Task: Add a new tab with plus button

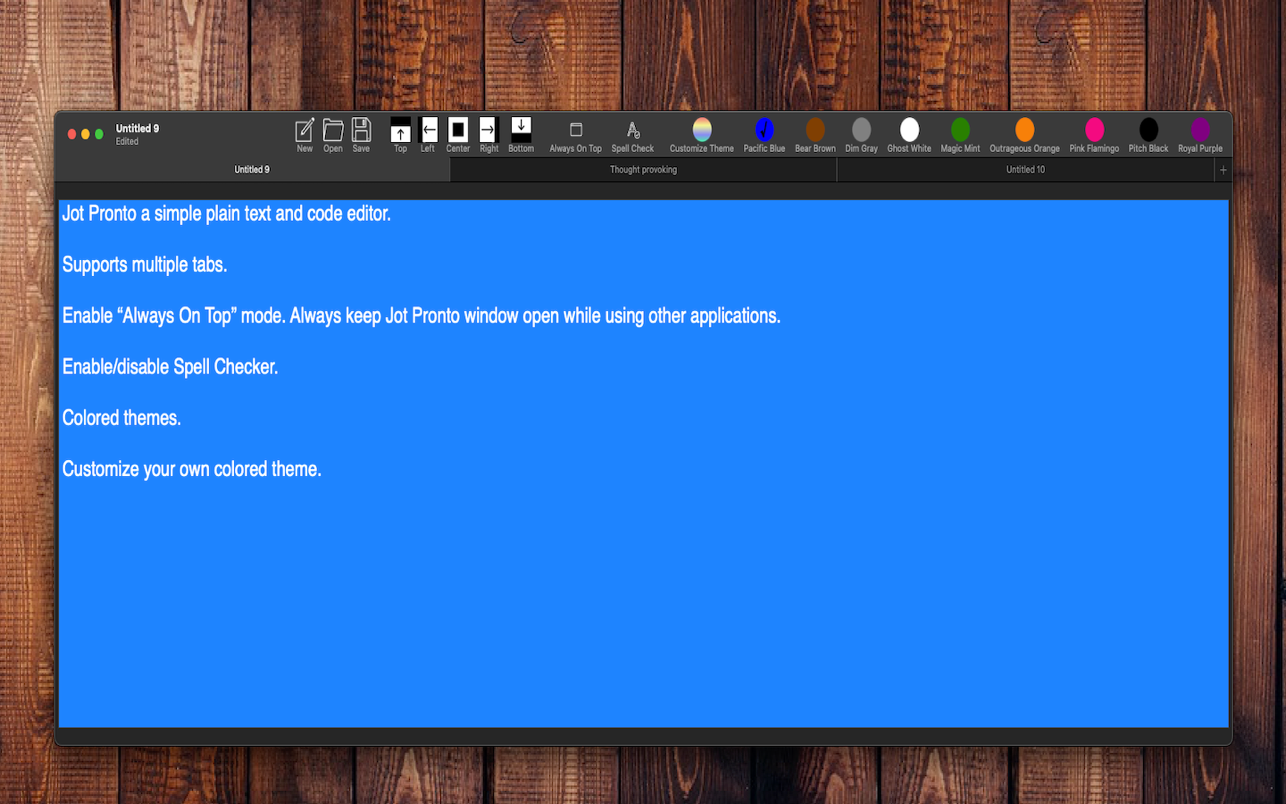Action: pyautogui.click(x=1222, y=170)
